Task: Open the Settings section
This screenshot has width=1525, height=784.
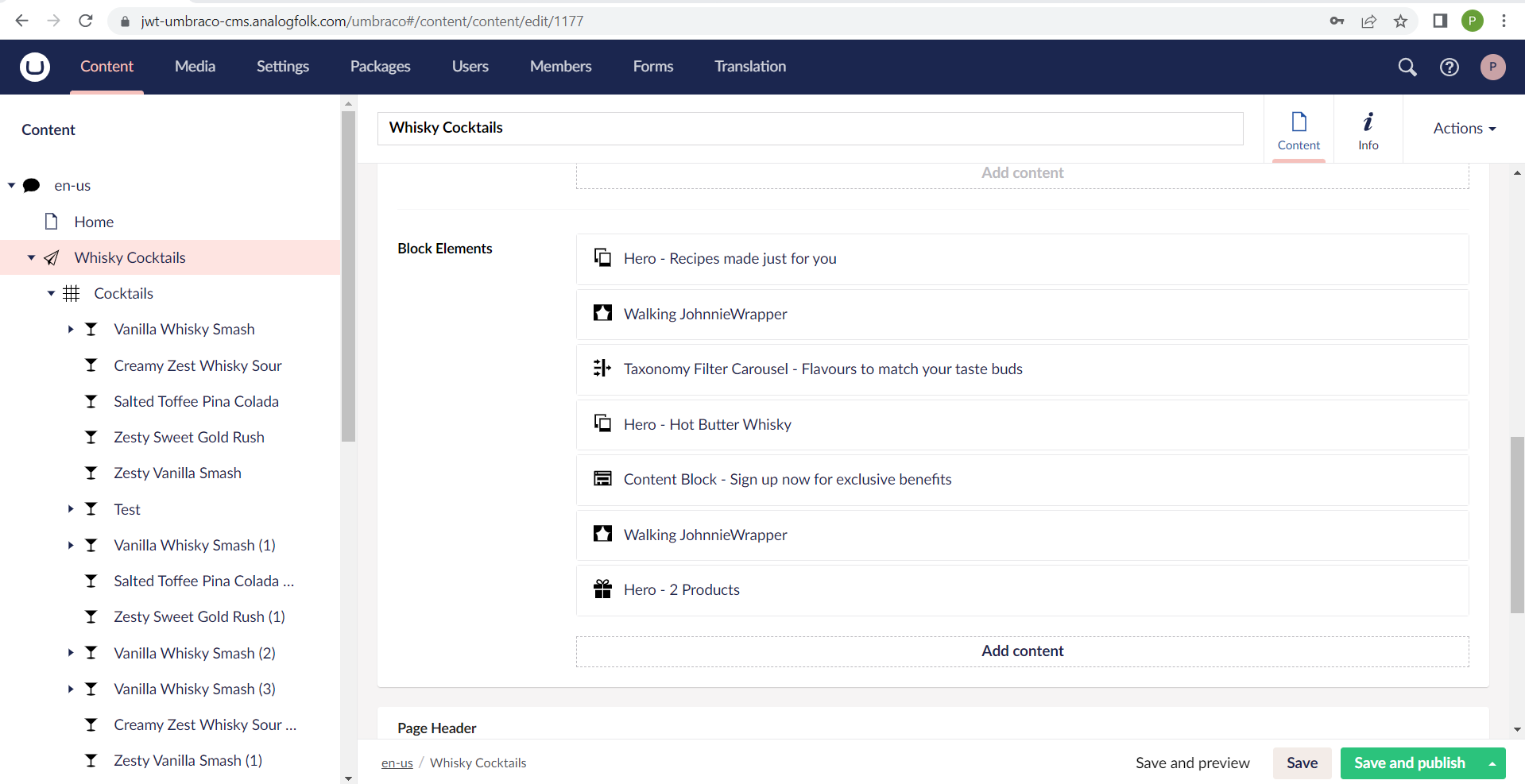Action: point(282,67)
